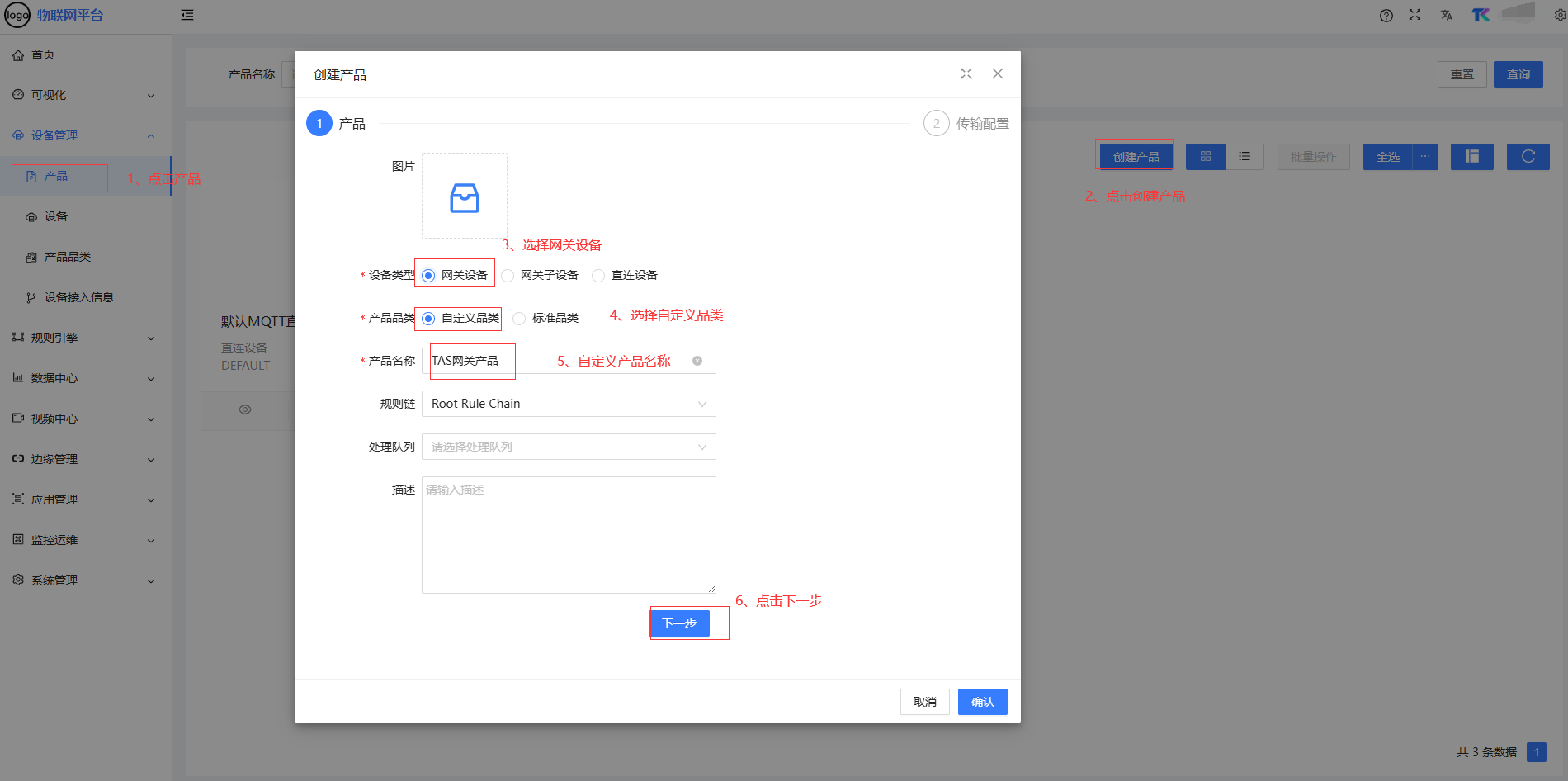
Task: Expand the dialog with the fullscreen icon
Action: tap(966, 73)
